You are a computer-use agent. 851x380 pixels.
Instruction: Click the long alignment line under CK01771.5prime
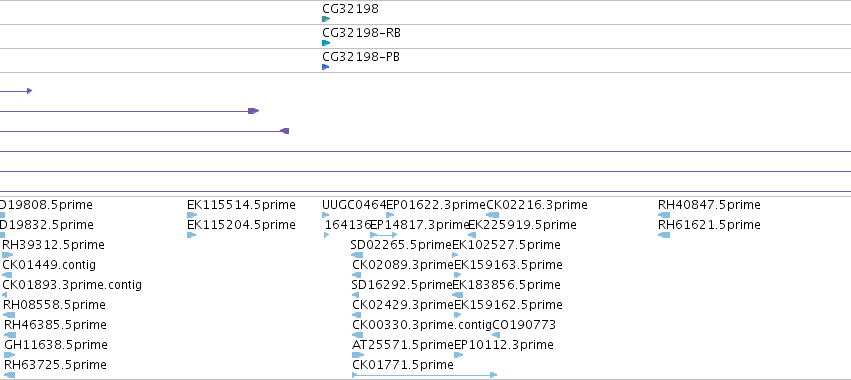(424, 375)
